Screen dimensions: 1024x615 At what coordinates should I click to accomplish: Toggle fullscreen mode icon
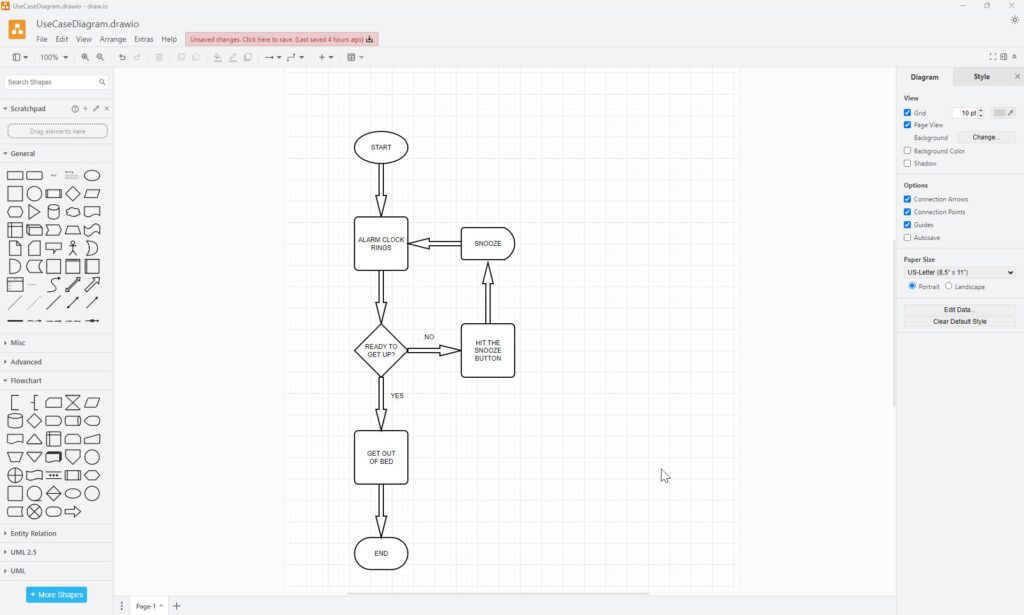tap(993, 57)
